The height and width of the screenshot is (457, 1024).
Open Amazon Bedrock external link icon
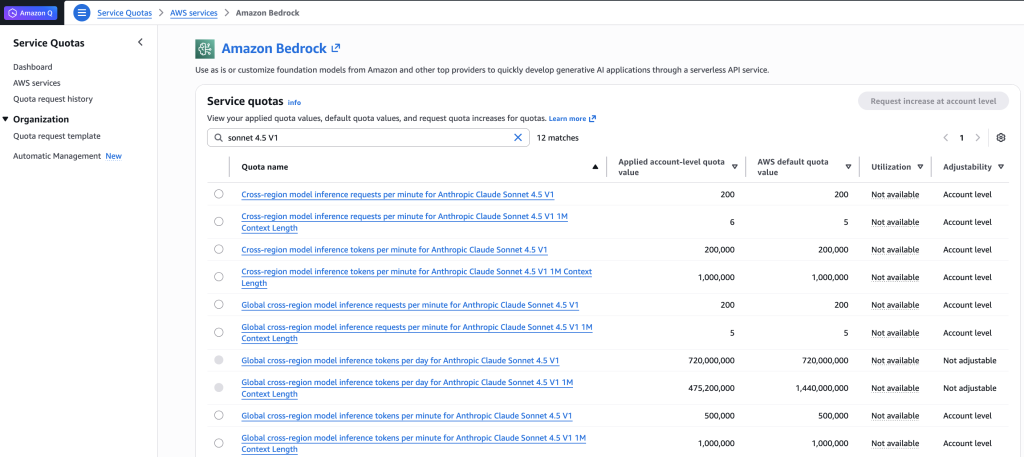336,48
